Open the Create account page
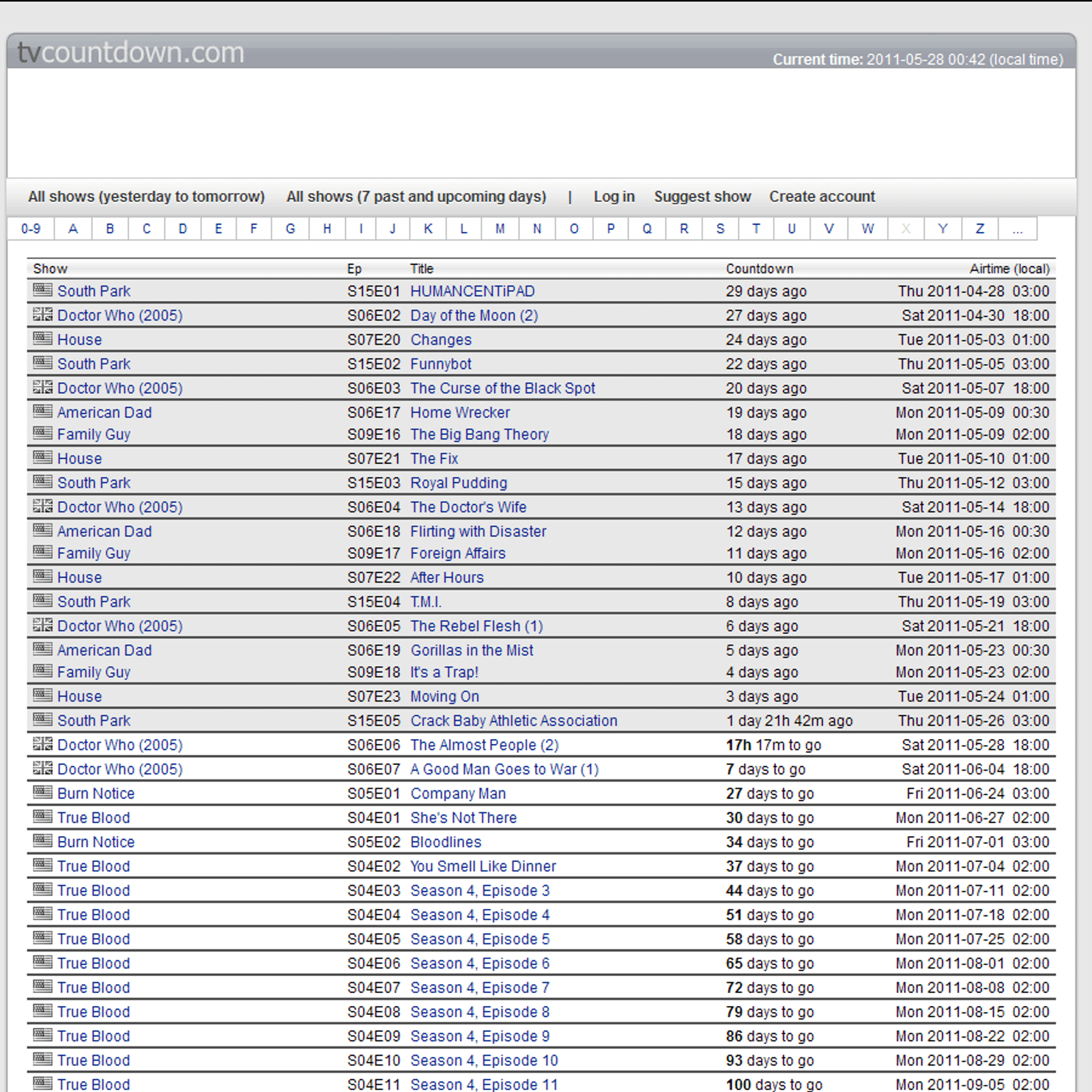This screenshot has width=1092, height=1092. coord(822,197)
